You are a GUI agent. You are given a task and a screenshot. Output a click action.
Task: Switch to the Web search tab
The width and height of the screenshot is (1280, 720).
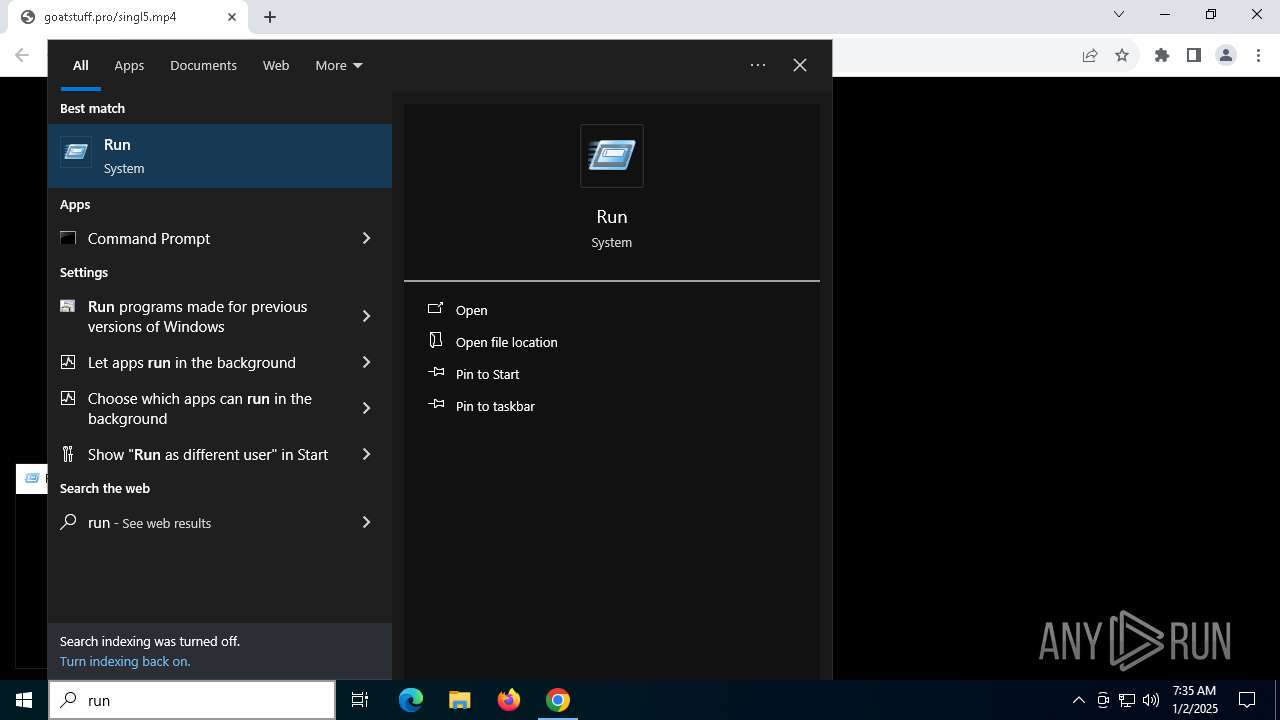[x=276, y=65]
